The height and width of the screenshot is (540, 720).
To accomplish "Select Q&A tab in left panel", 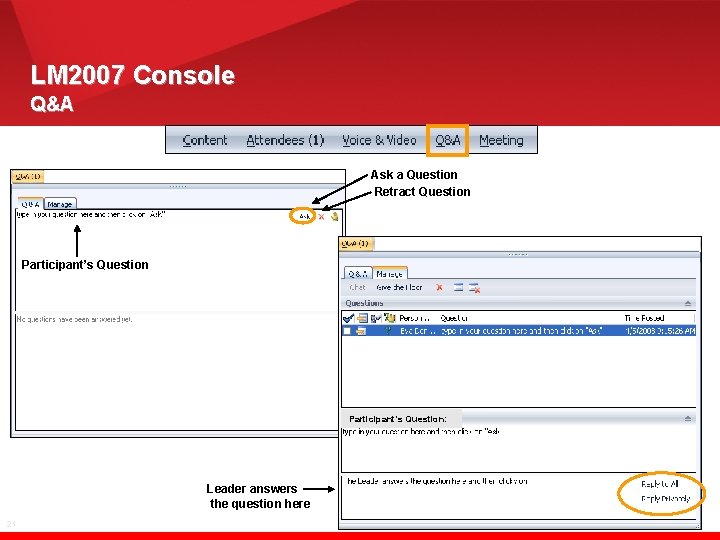I will (x=30, y=204).
